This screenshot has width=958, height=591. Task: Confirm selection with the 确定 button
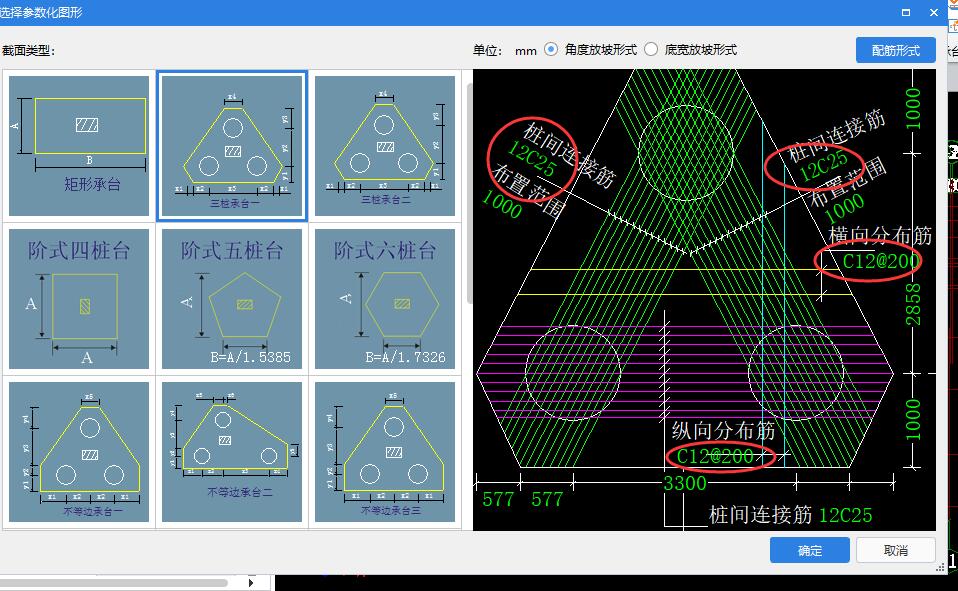pos(809,550)
